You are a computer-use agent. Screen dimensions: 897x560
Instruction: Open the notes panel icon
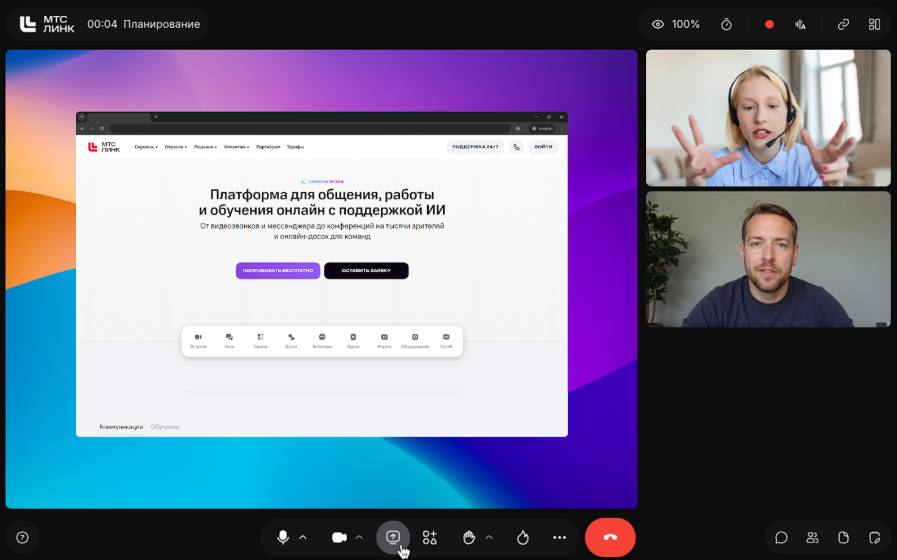pyautogui.click(x=874, y=537)
